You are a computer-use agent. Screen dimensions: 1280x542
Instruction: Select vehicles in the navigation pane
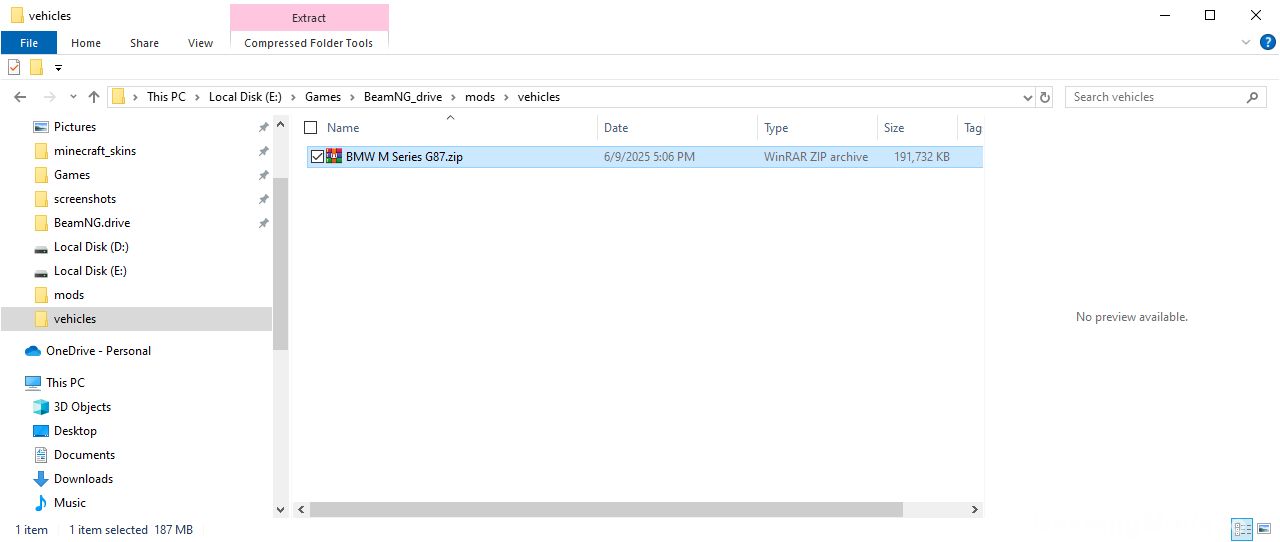point(75,319)
